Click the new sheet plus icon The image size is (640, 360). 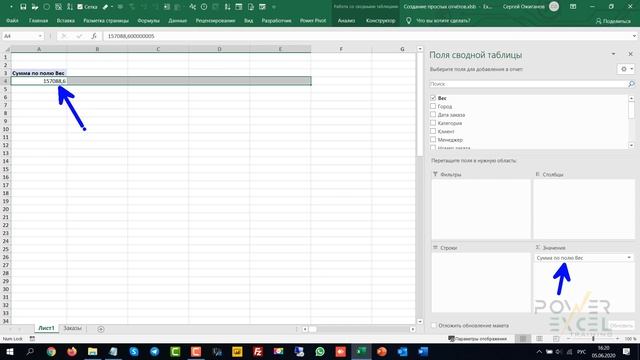pyautogui.click(x=101, y=329)
